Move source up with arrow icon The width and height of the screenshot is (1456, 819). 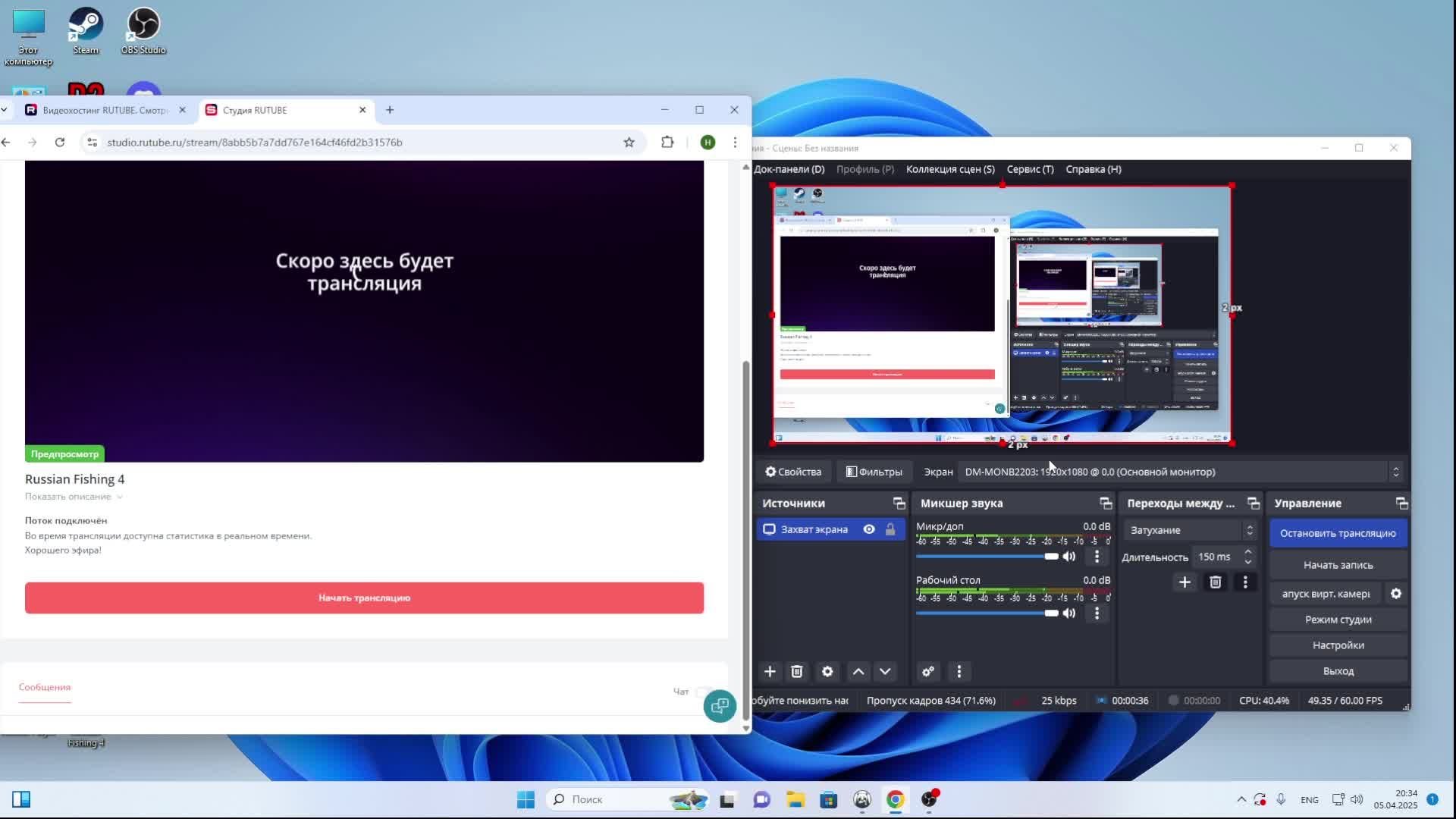pos(858,671)
